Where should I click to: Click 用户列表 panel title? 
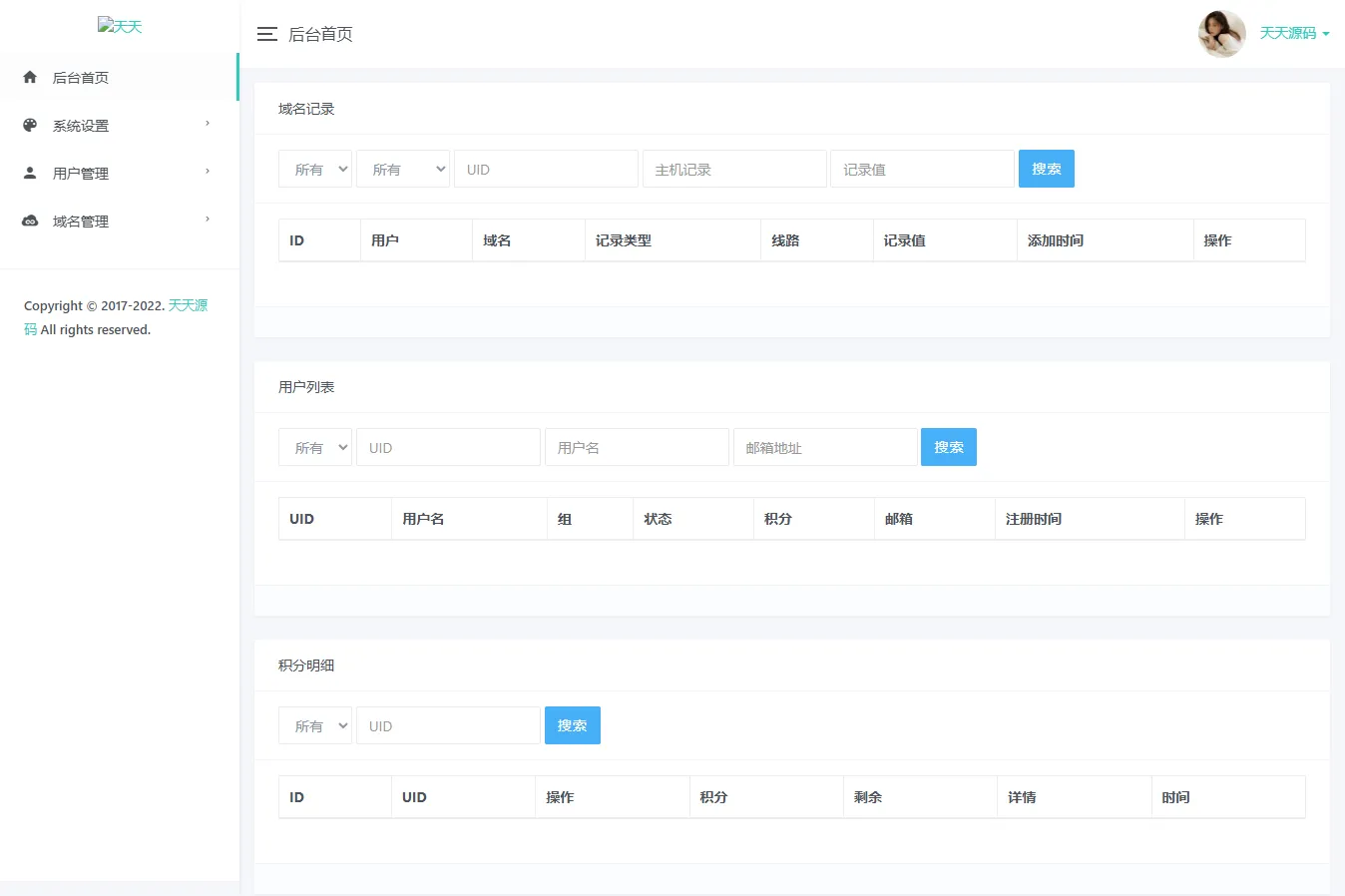coord(306,387)
